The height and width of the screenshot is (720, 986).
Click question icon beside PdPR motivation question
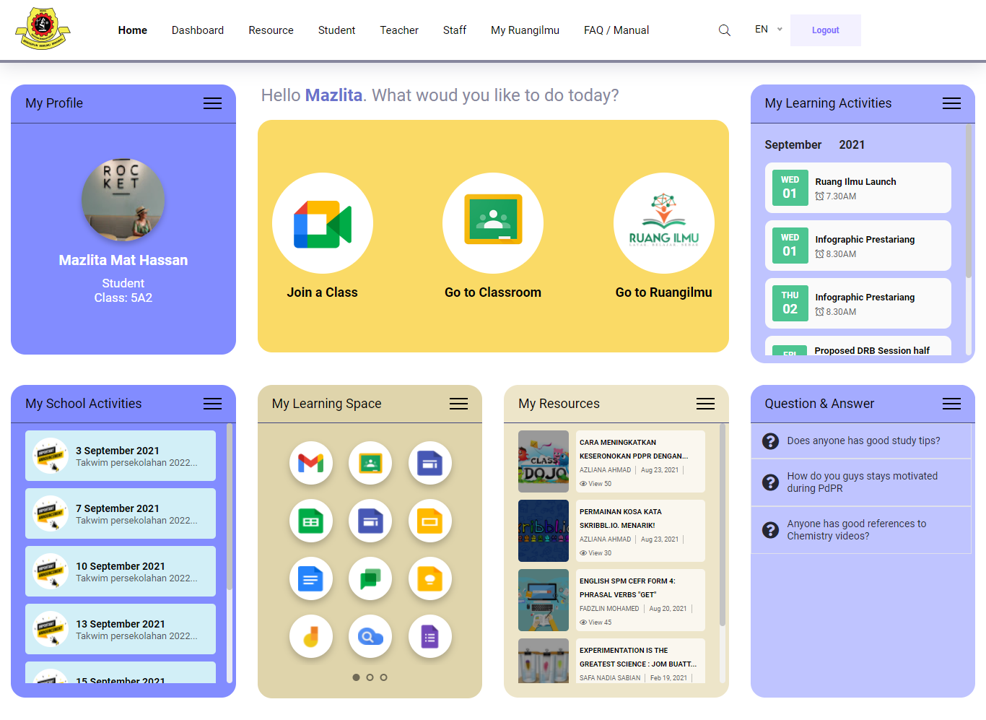(x=770, y=482)
